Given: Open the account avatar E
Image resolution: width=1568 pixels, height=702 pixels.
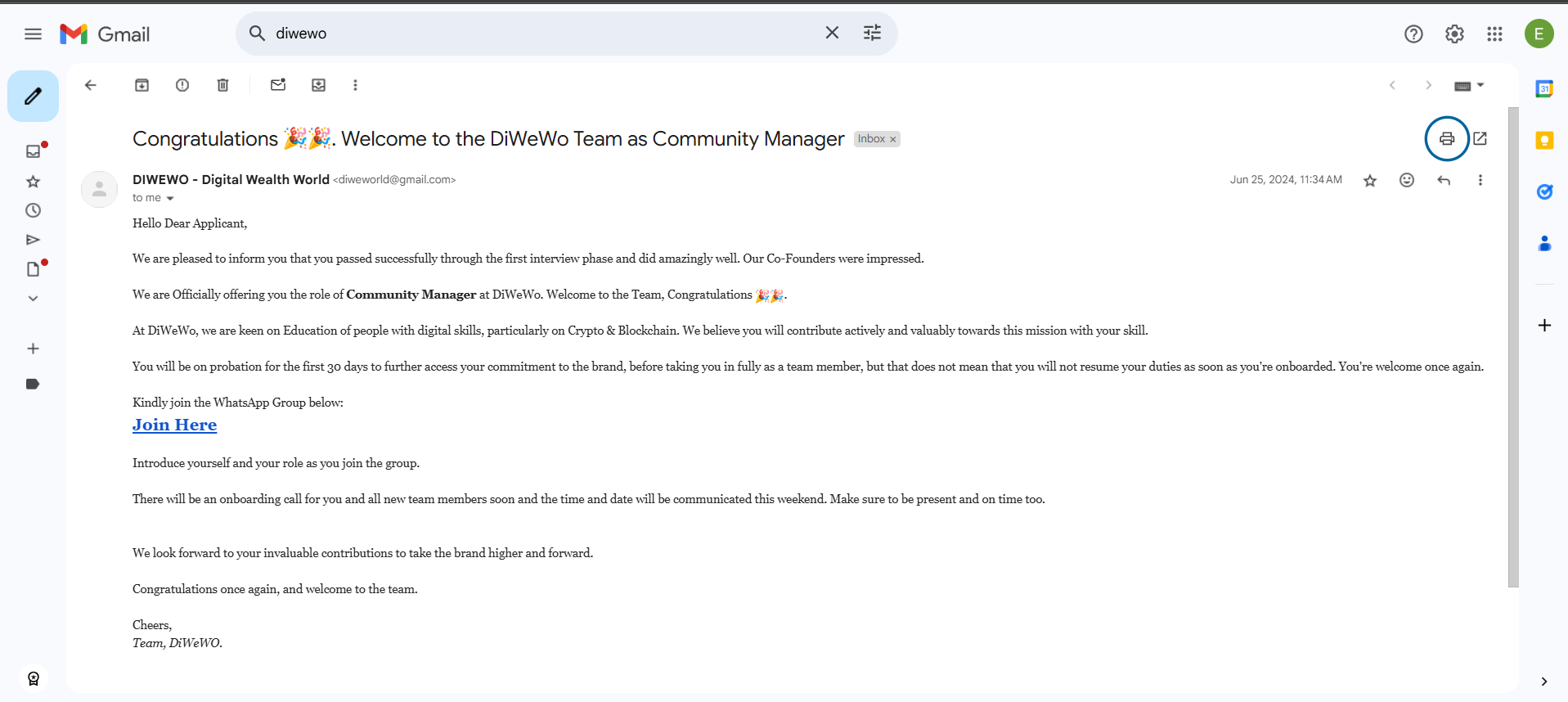Looking at the screenshot, I should coord(1539,34).
